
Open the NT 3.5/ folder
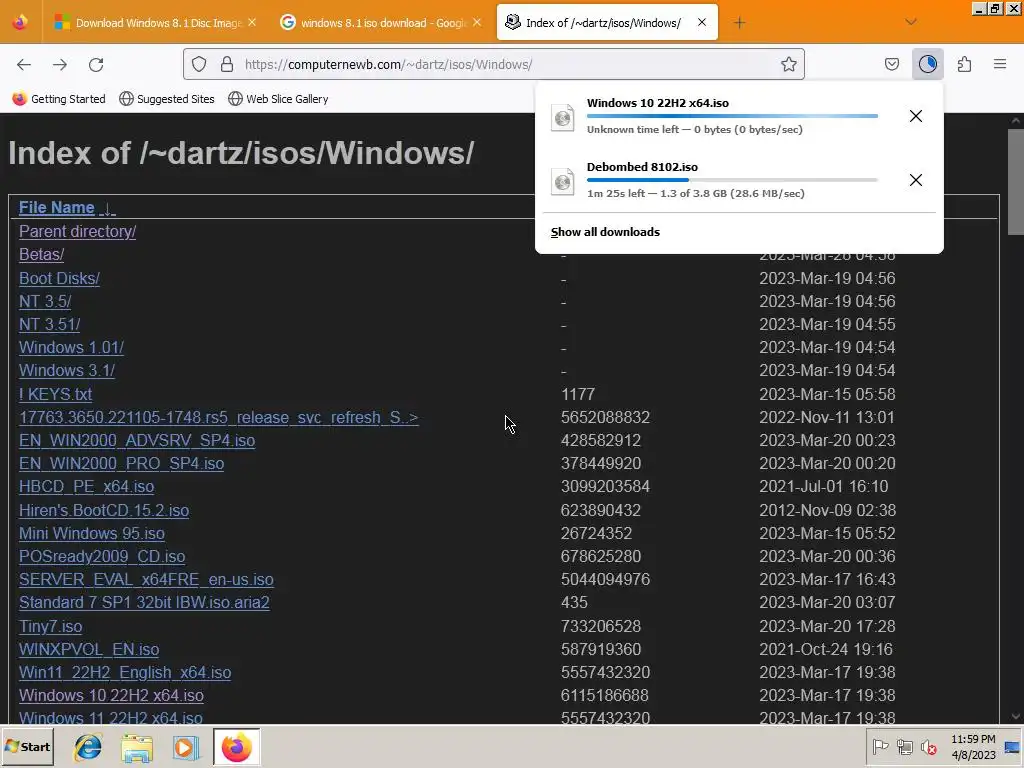click(x=44, y=301)
